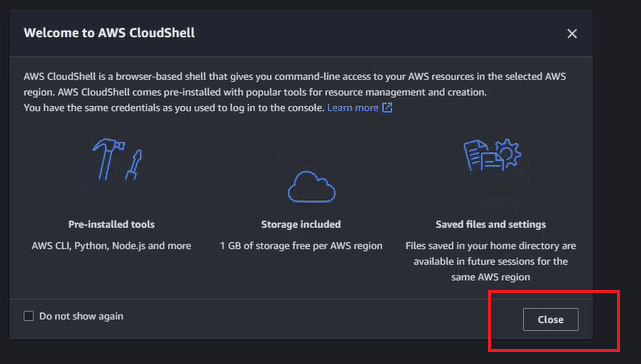Click the browser-based shell description paragraph
Screen dimensions: 641x364
[x=295, y=84]
